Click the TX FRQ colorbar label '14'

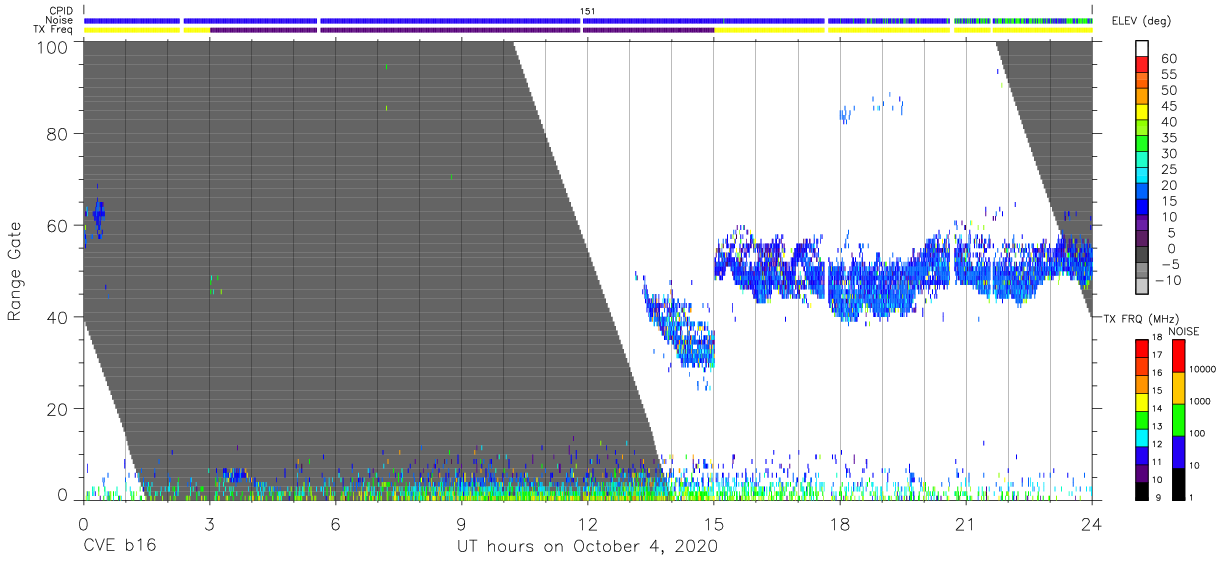(1157, 409)
